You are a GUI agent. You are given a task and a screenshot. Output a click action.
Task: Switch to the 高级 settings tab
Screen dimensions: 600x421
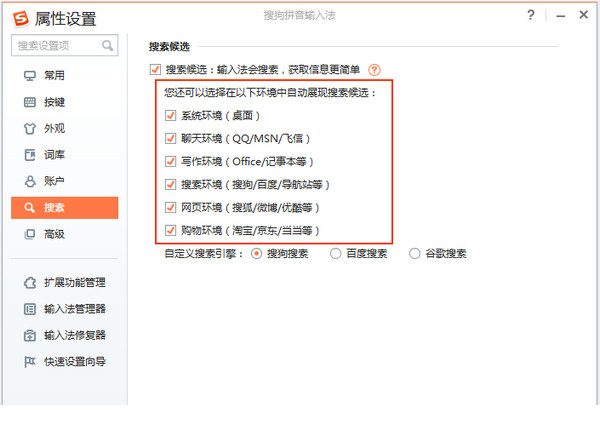[x=54, y=234]
